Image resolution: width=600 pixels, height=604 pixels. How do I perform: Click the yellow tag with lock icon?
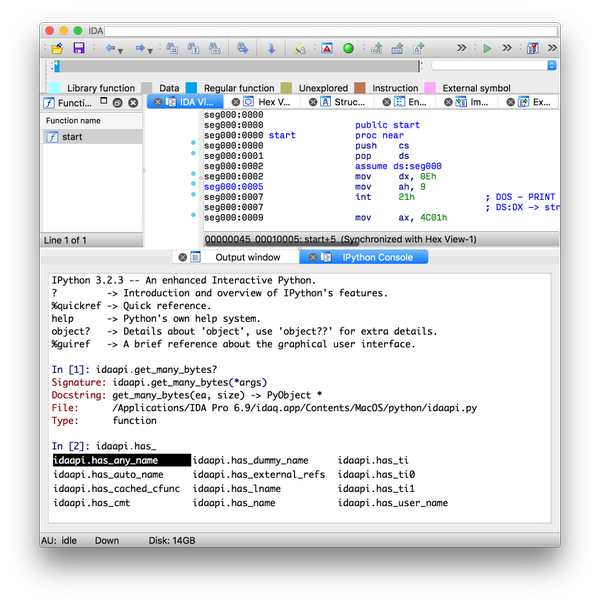click(x=300, y=49)
